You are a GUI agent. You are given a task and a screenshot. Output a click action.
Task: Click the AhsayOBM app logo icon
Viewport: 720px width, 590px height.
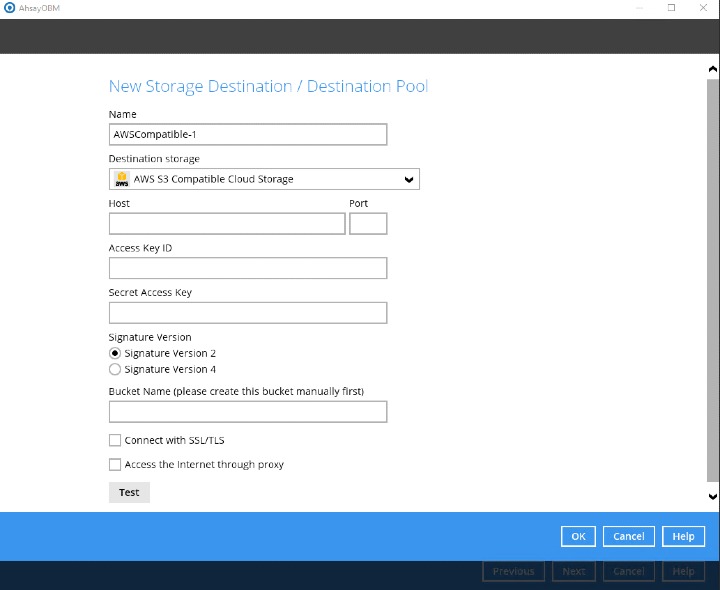pos(10,8)
